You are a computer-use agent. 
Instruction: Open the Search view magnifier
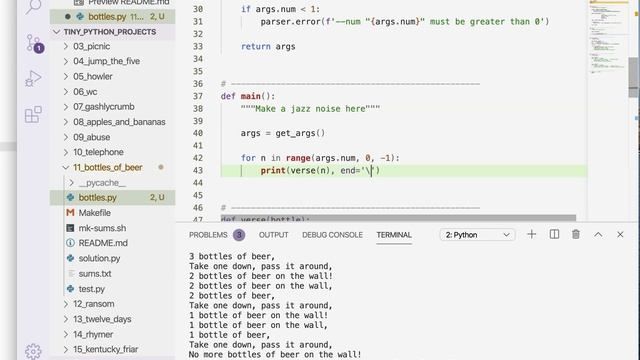click(x=33, y=6)
